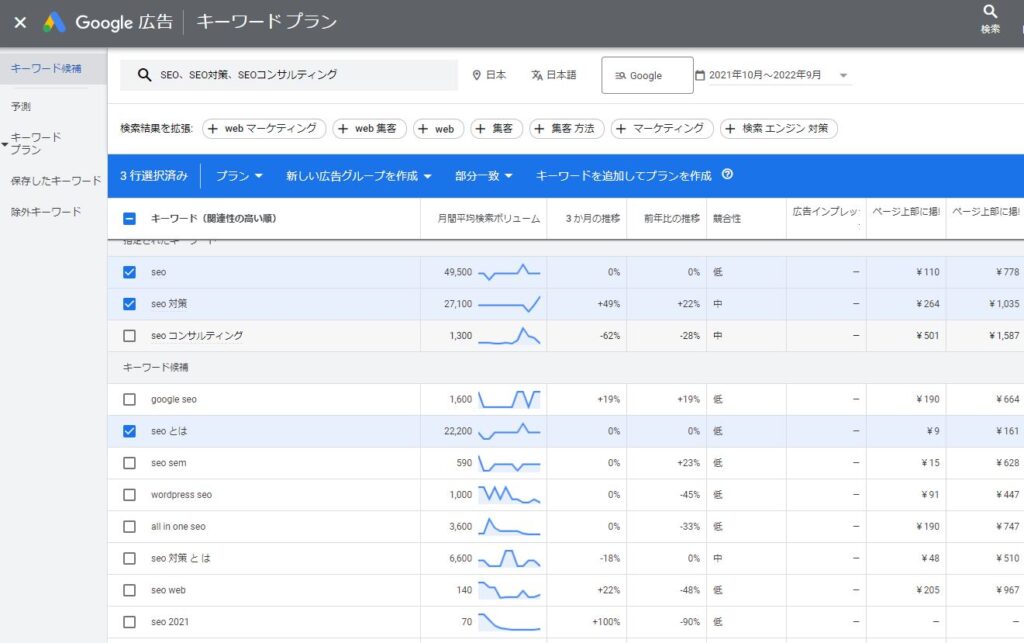Click the 3 行選択済み label
This screenshot has height=643, width=1024.
pos(153,176)
